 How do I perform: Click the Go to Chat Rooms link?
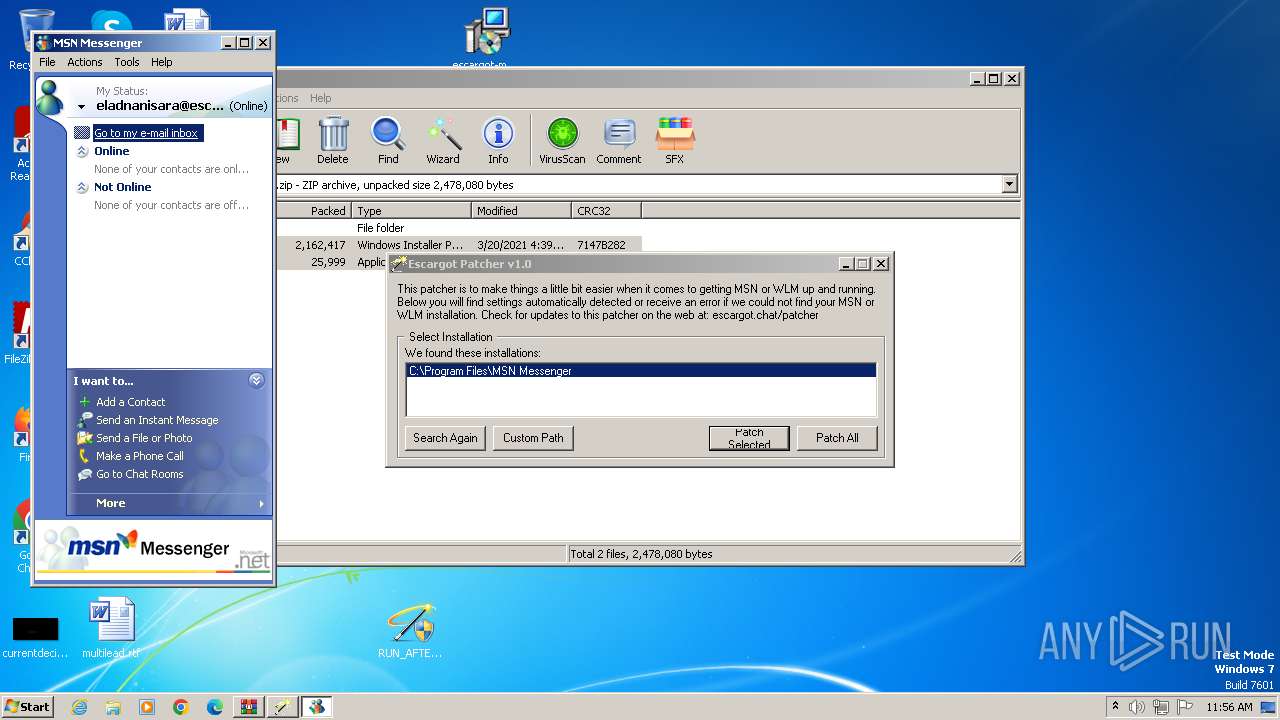140,474
